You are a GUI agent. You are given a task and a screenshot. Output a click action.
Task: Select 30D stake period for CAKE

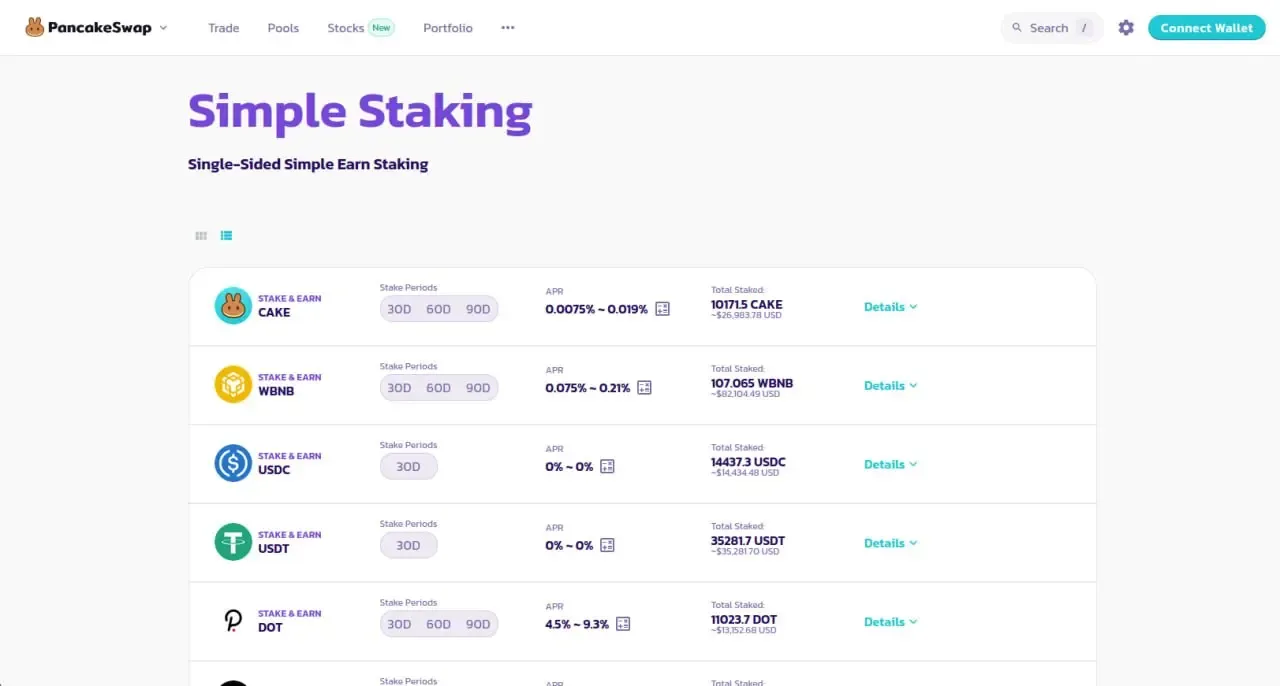tap(399, 309)
